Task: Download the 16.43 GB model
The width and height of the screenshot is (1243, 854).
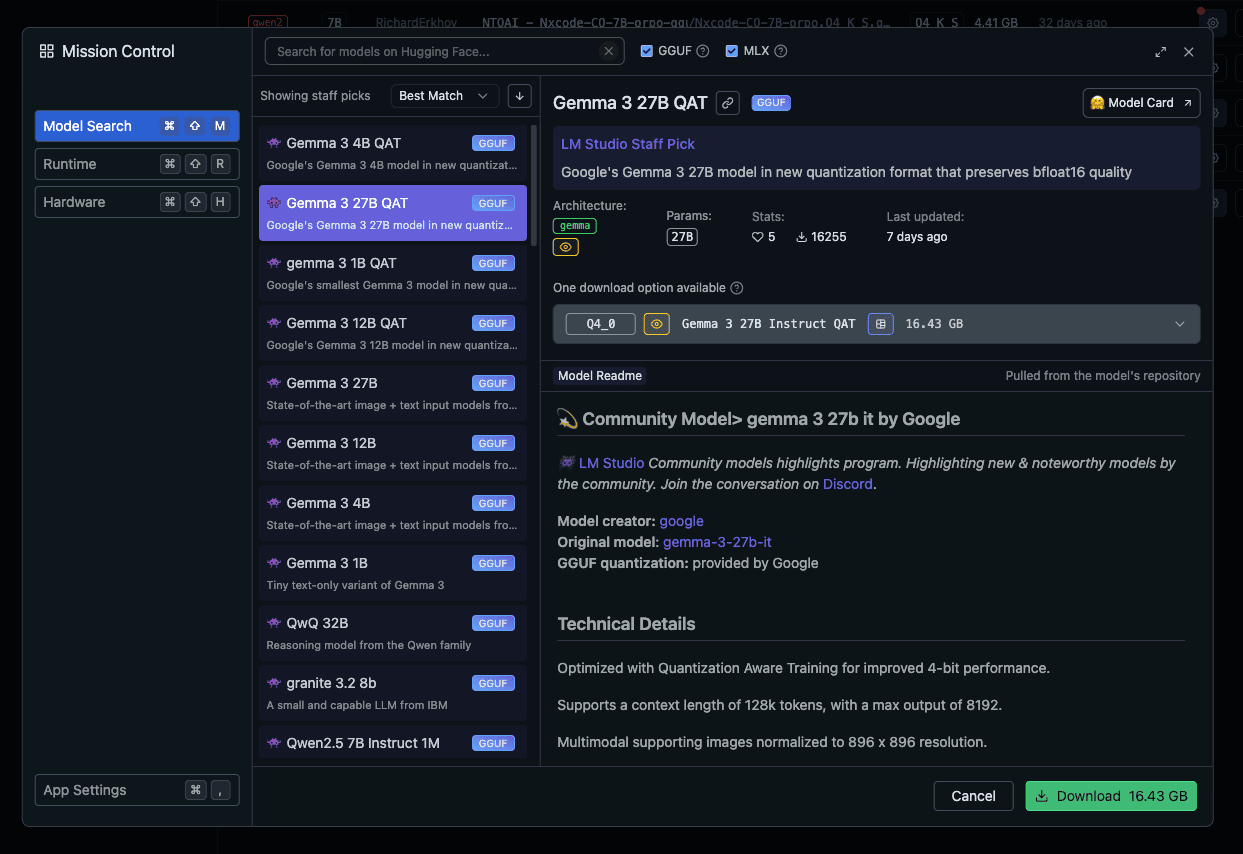Action: click(1111, 796)
